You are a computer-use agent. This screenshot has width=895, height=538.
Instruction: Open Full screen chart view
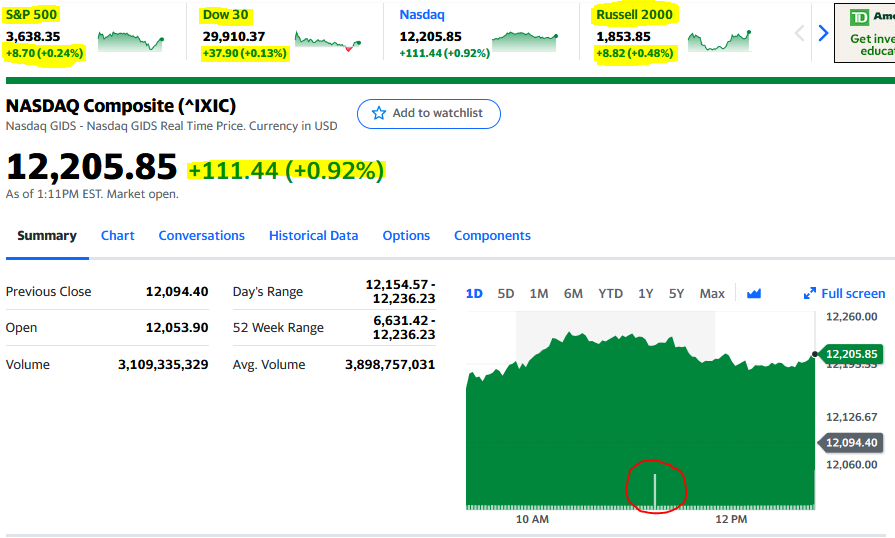click(844, 293)
